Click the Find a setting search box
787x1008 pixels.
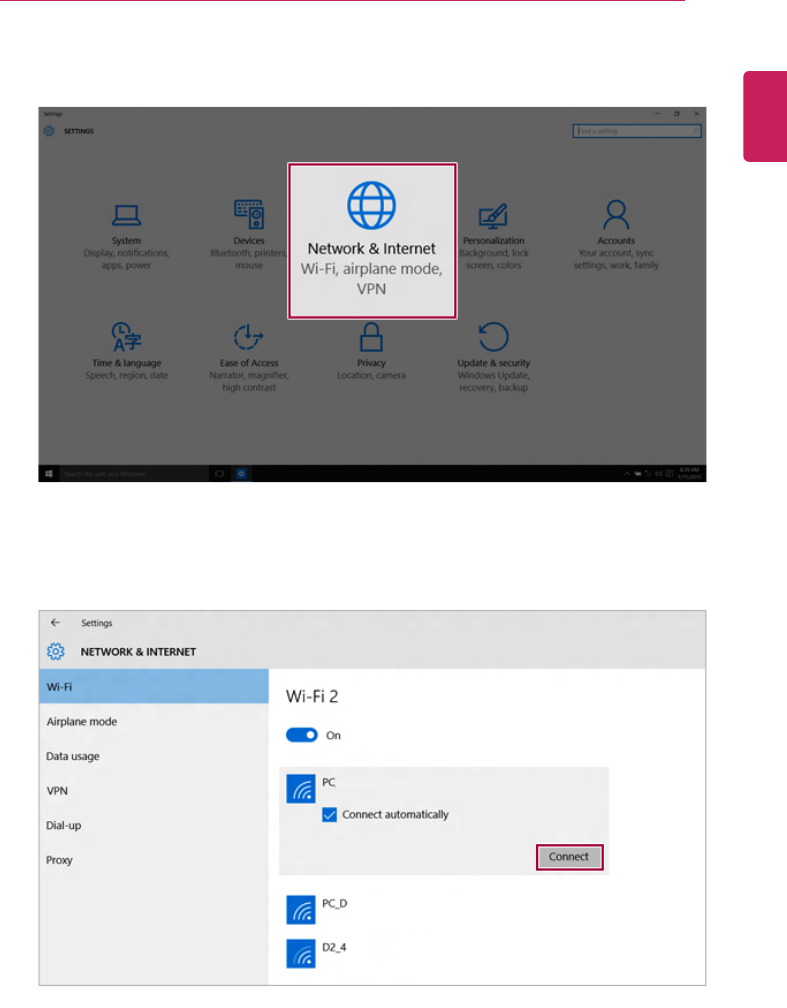tap(637, 131)
